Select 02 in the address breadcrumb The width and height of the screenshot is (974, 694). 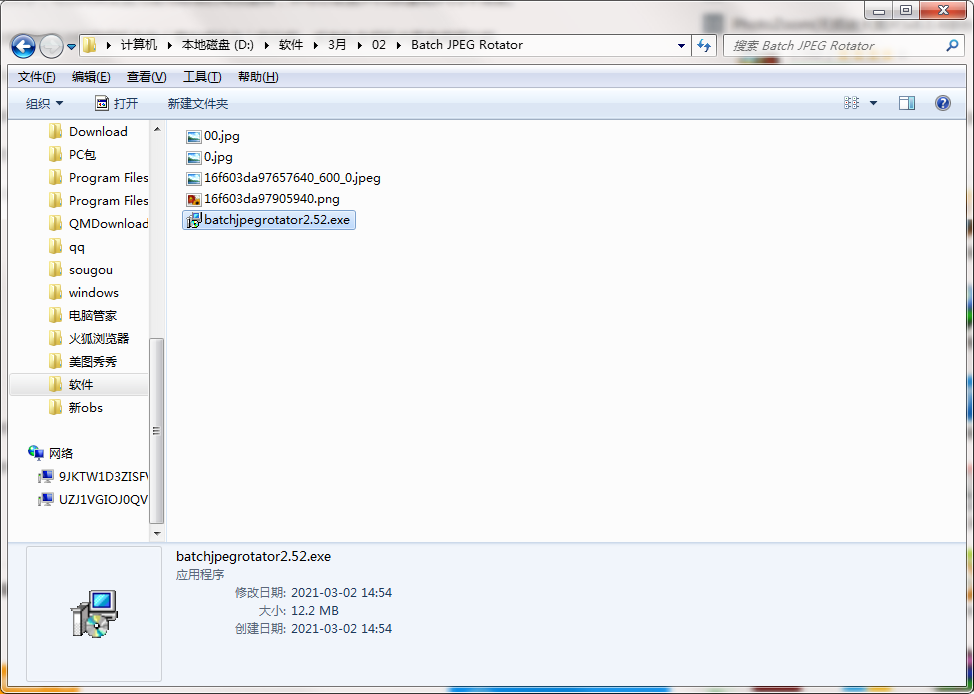[x=379, y=45]
